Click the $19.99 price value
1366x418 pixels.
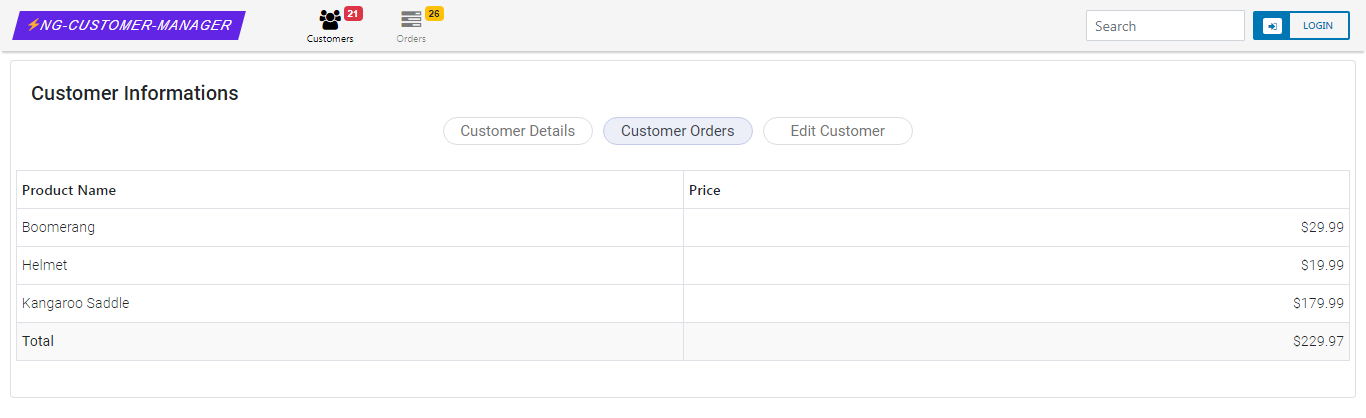pyautogui.click(x=1322, y=266)
